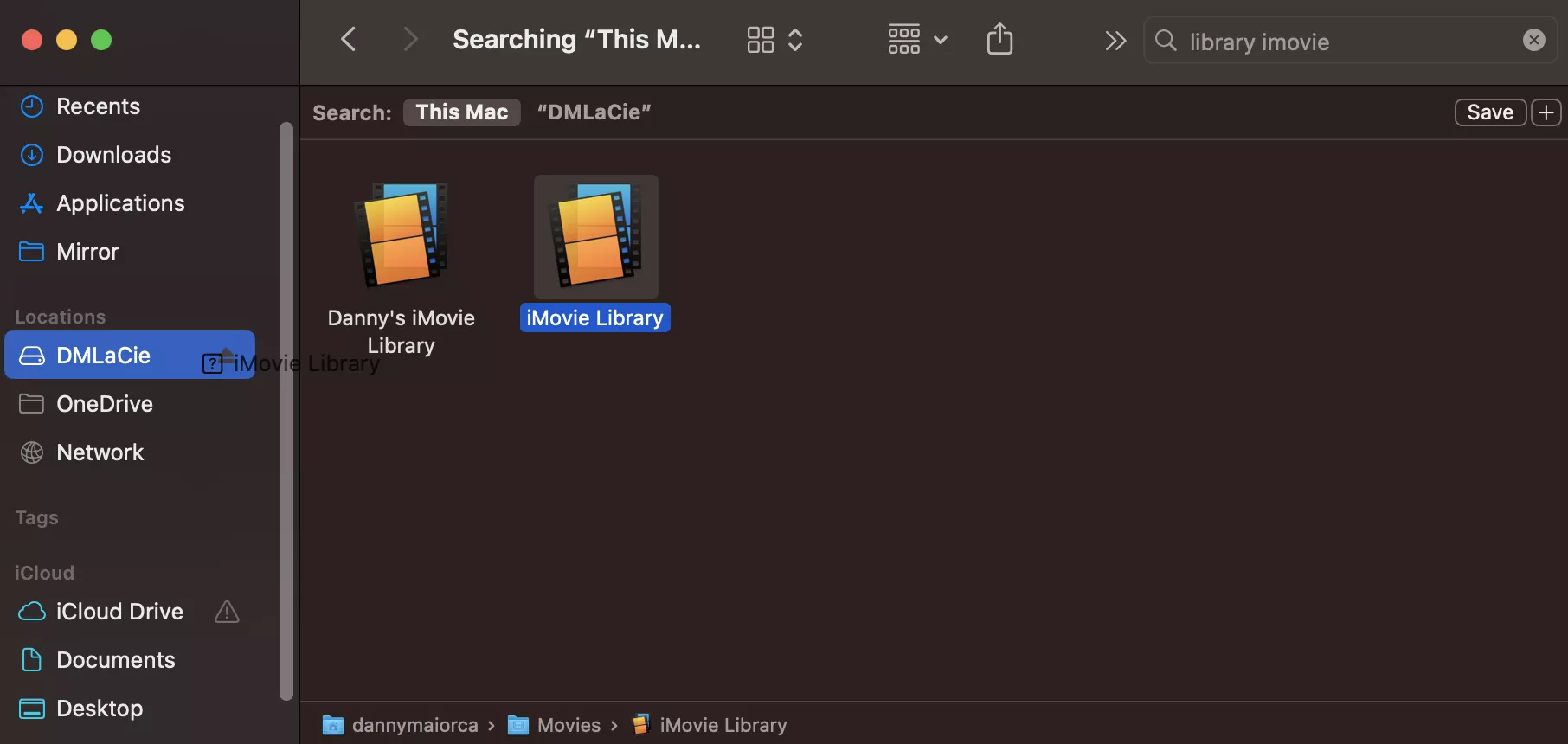This screenshot has width=1568, height=744.
Task: Add a search criterion with plus
Action: click(x=1546, y=112)
